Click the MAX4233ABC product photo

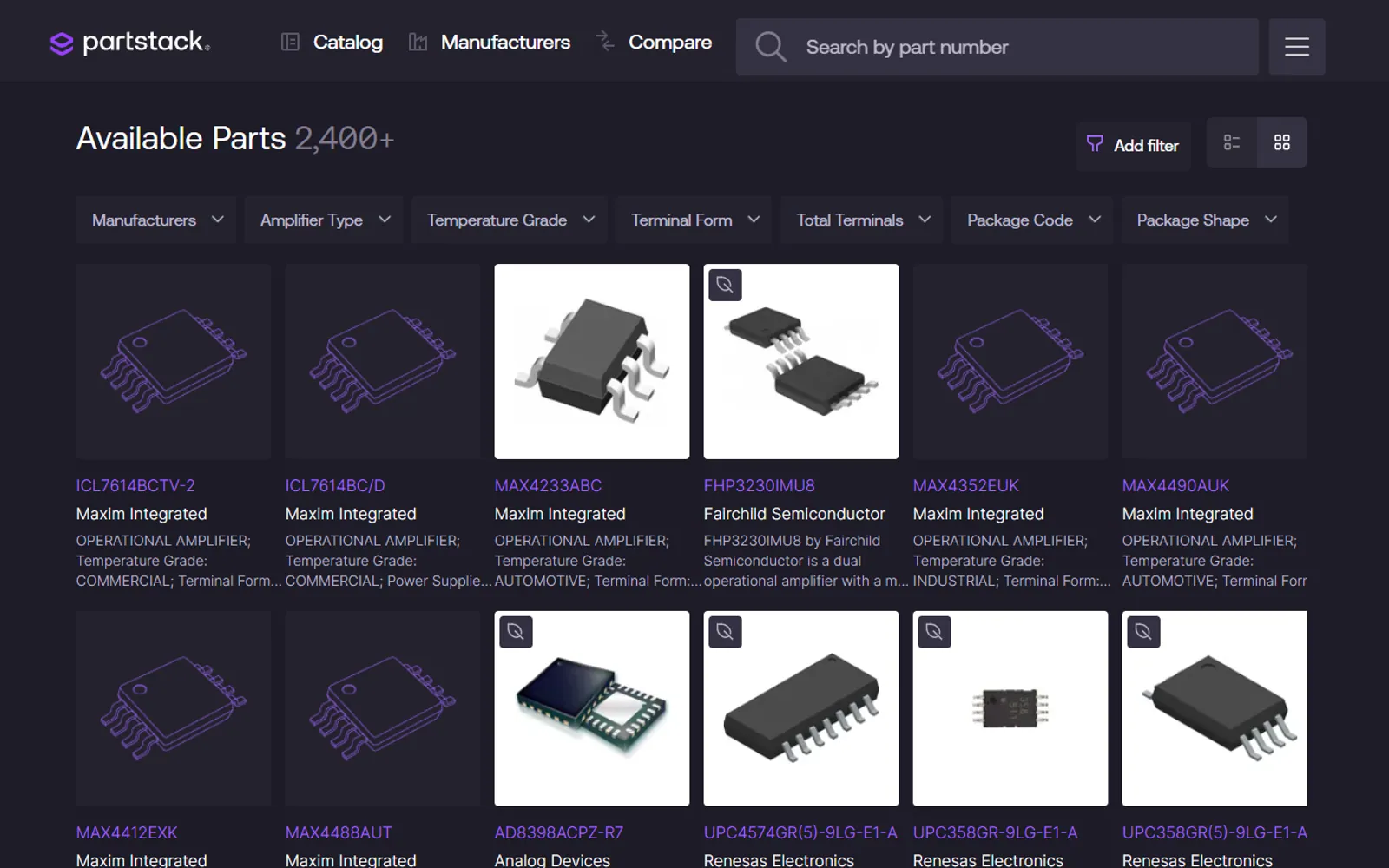coord(592,361)
